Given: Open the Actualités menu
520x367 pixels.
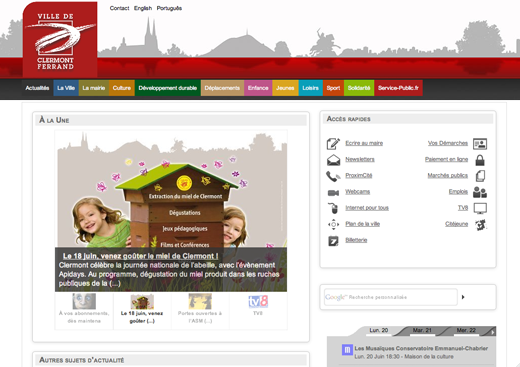Looking at the screenshot, I should 37,88.
